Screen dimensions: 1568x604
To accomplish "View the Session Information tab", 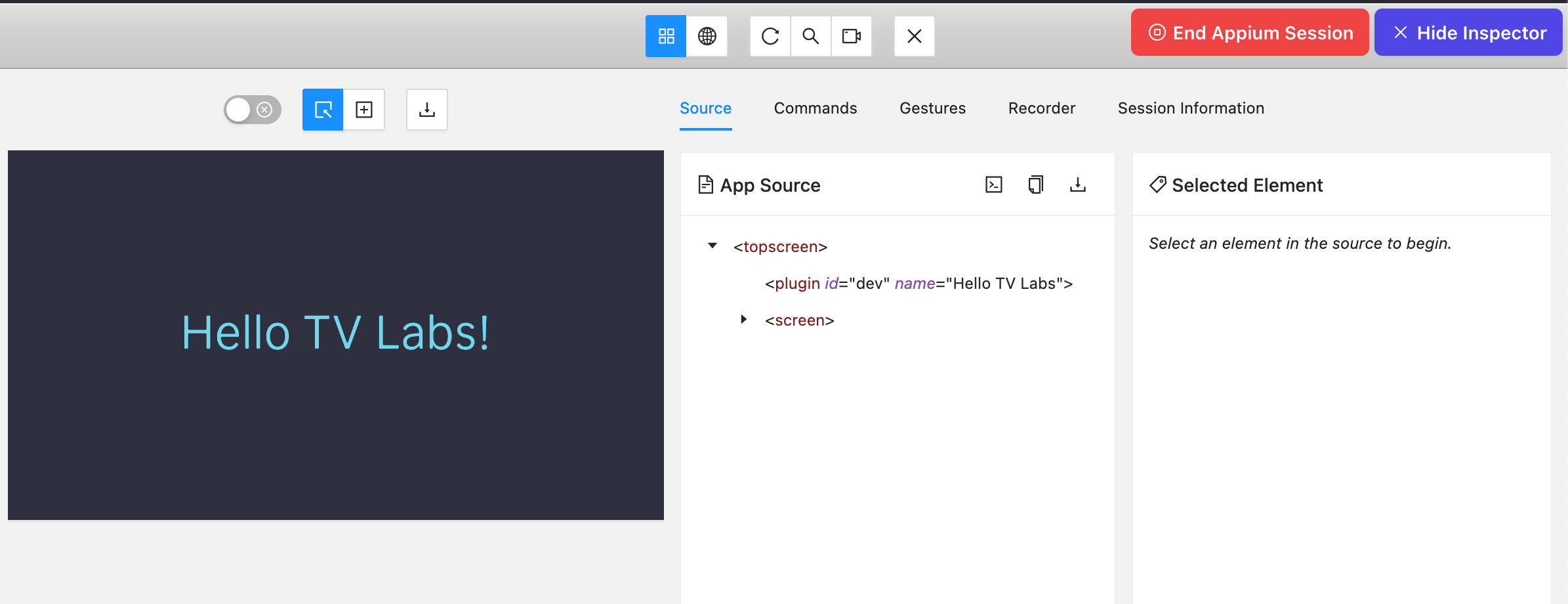I will (x=1191, y=108).
